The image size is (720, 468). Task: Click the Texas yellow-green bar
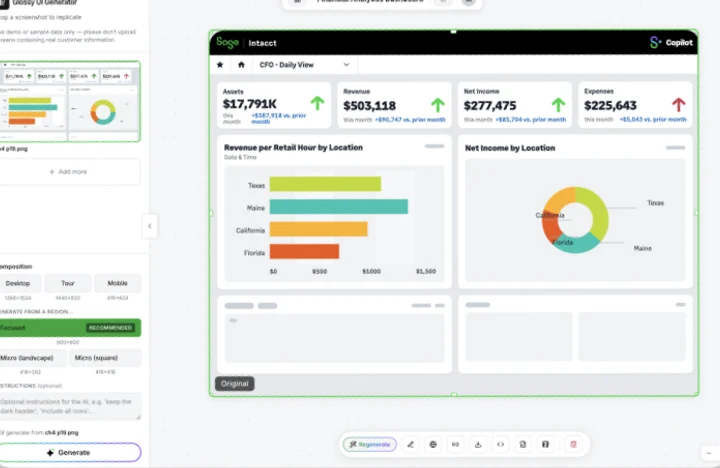(x=325, y=184)
